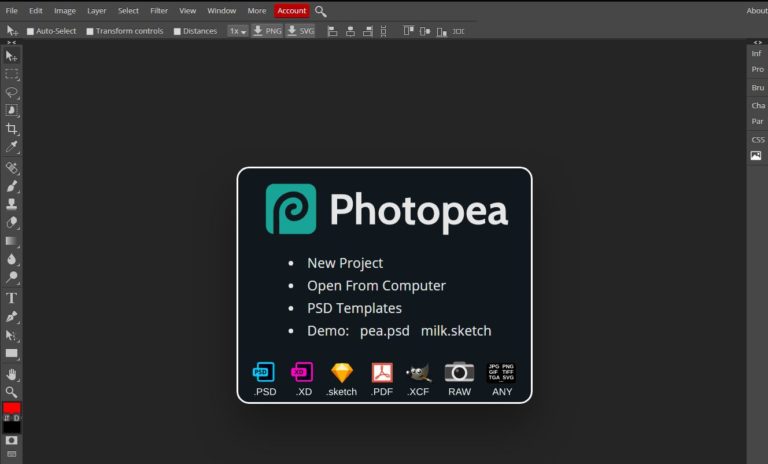The image size is (768, 464).
Task: Select the Move tool in left toolbar
Action: pos(11,56)
